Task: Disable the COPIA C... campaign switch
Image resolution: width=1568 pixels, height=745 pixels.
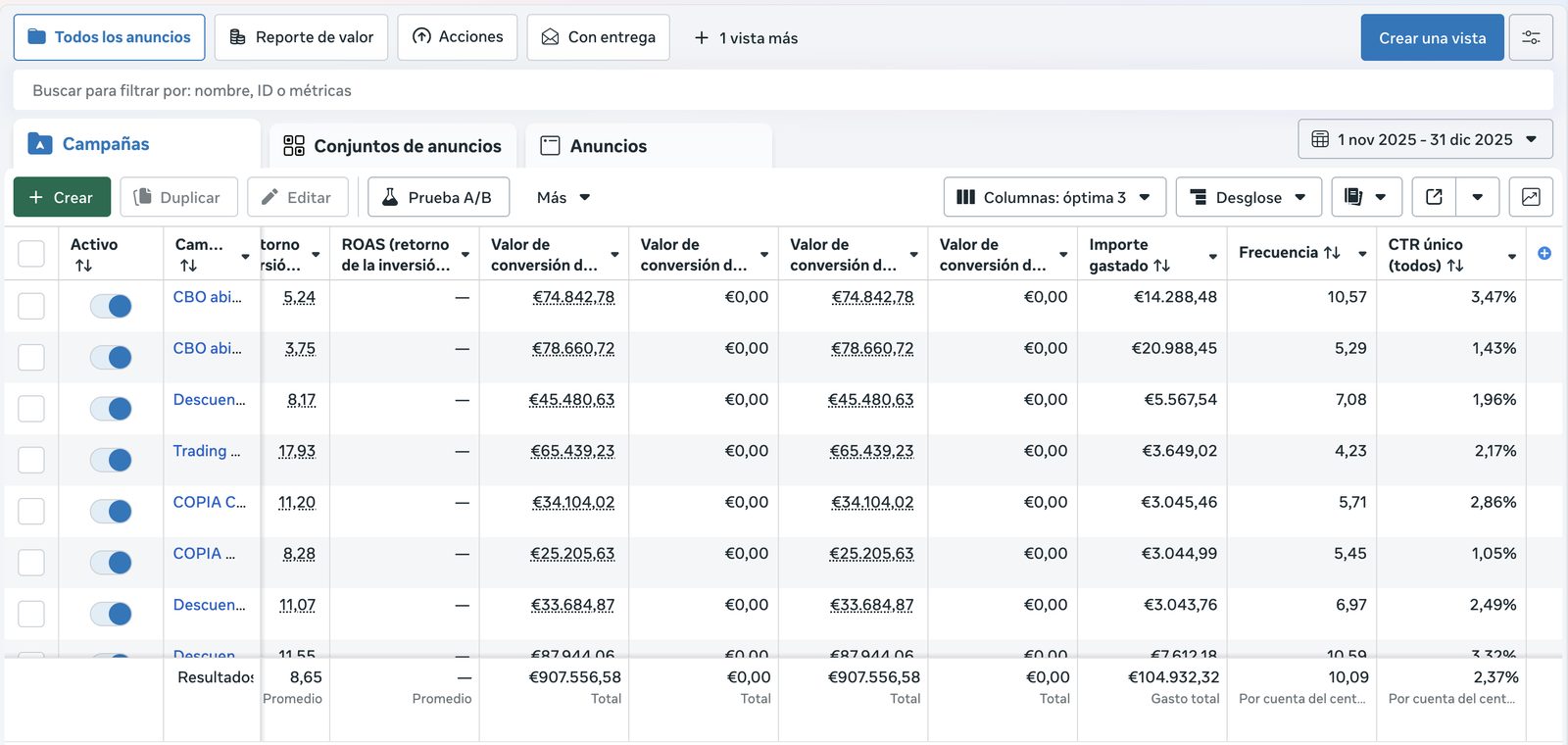Action: [x=111, y=511]
